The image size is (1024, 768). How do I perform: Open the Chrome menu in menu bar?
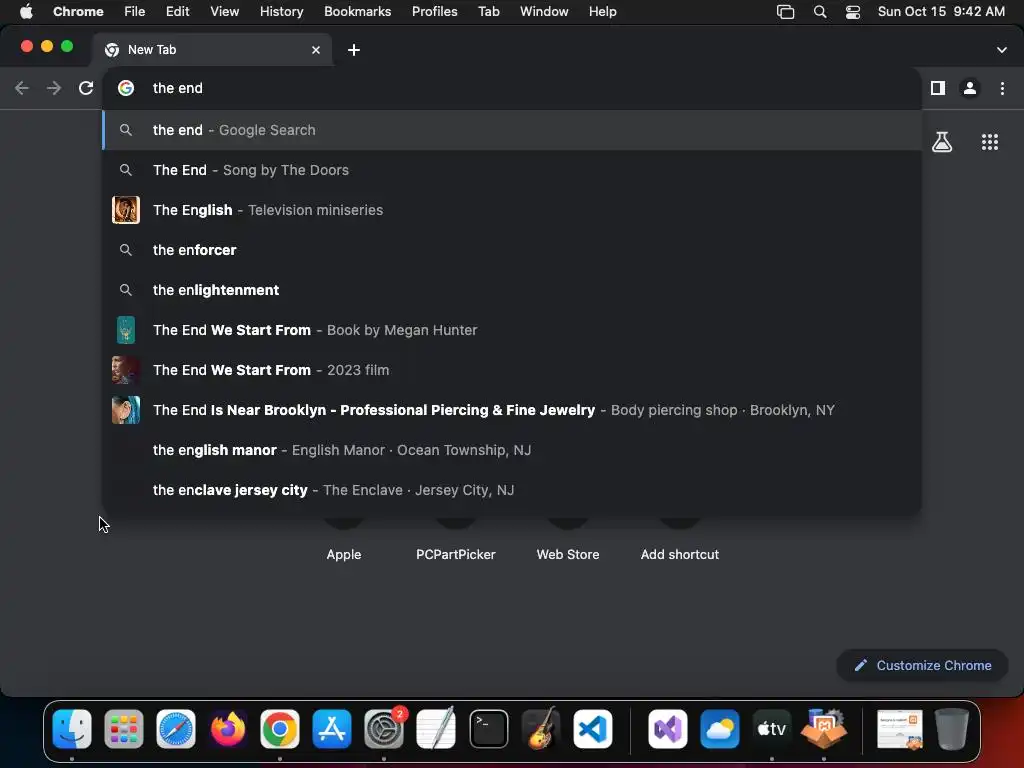(78, 12)
